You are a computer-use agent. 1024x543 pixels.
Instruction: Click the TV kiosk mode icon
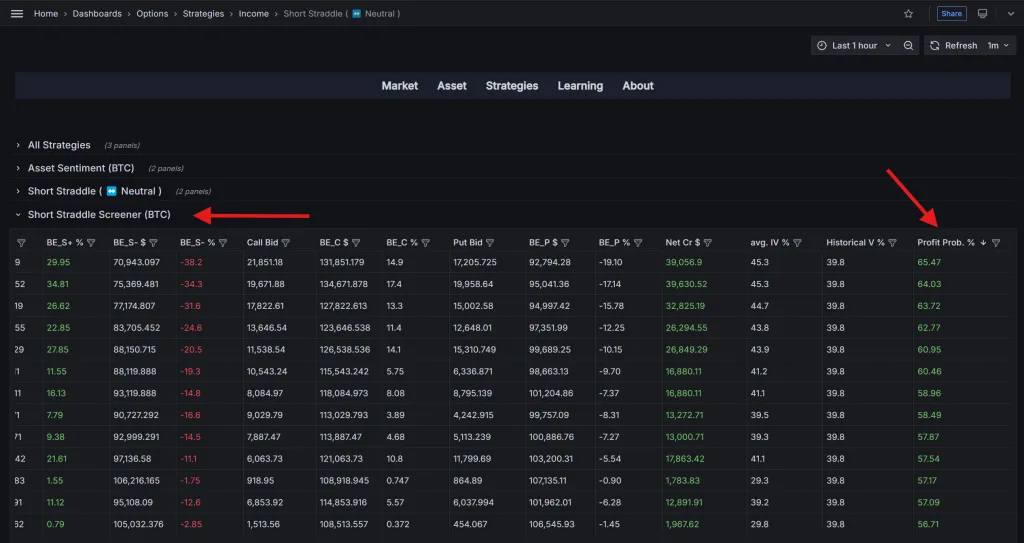pyautogui.click(x=982, y=14)
